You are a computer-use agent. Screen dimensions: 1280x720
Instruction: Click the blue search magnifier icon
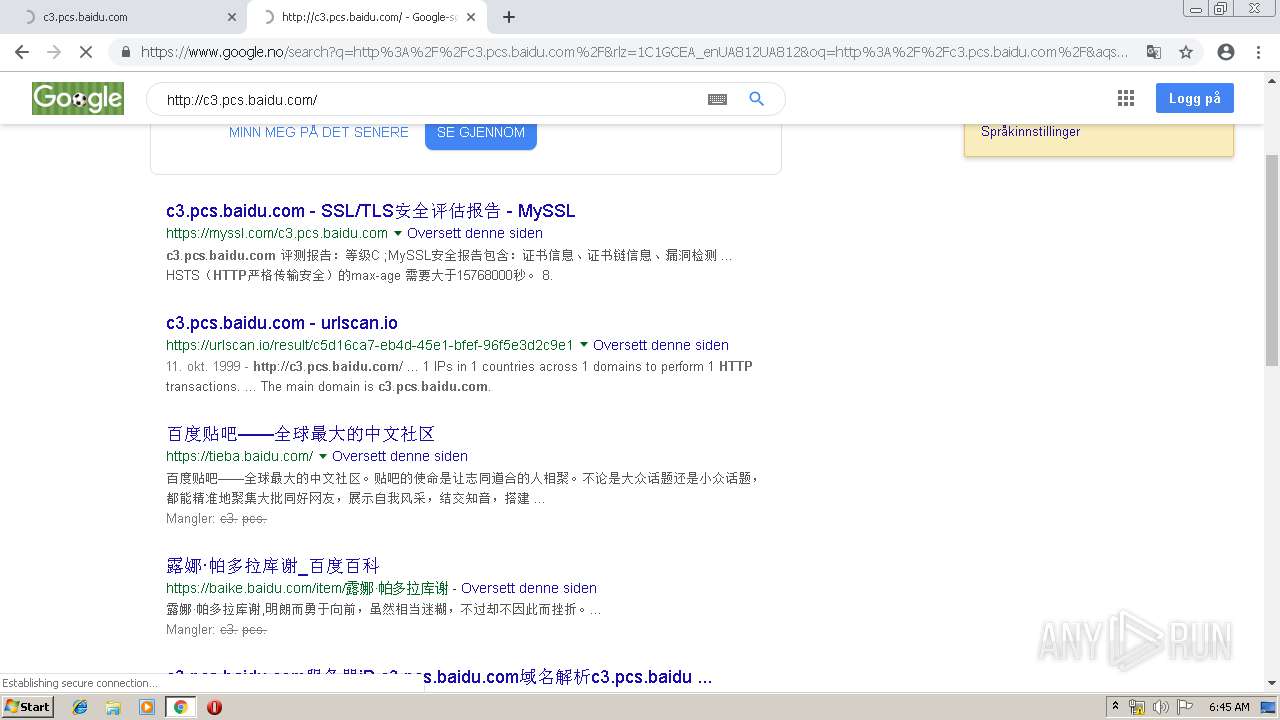[x=757, y=99]
